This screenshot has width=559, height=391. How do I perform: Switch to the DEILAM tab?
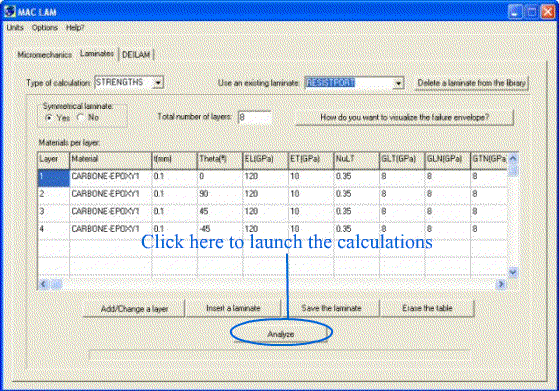[x=136, y=55]
